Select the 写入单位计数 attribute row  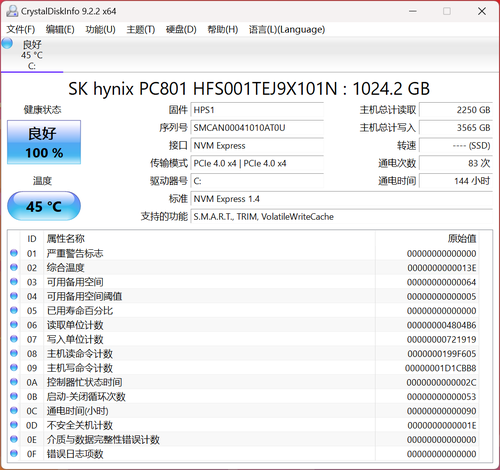click(x=243, y=339)
